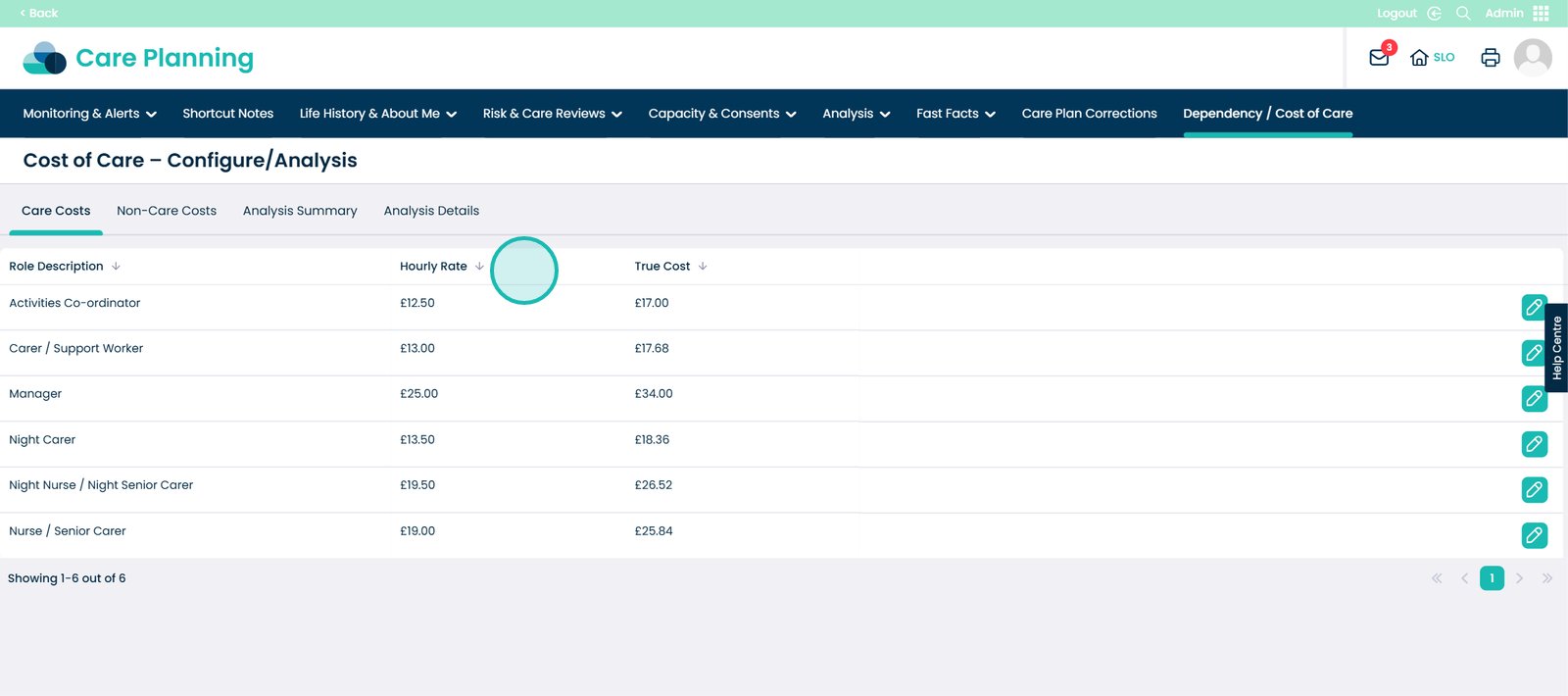The image size is (1568, 696).
Task: Expand the Risk & Care Reviews menu
Action: tap(552, 114)
